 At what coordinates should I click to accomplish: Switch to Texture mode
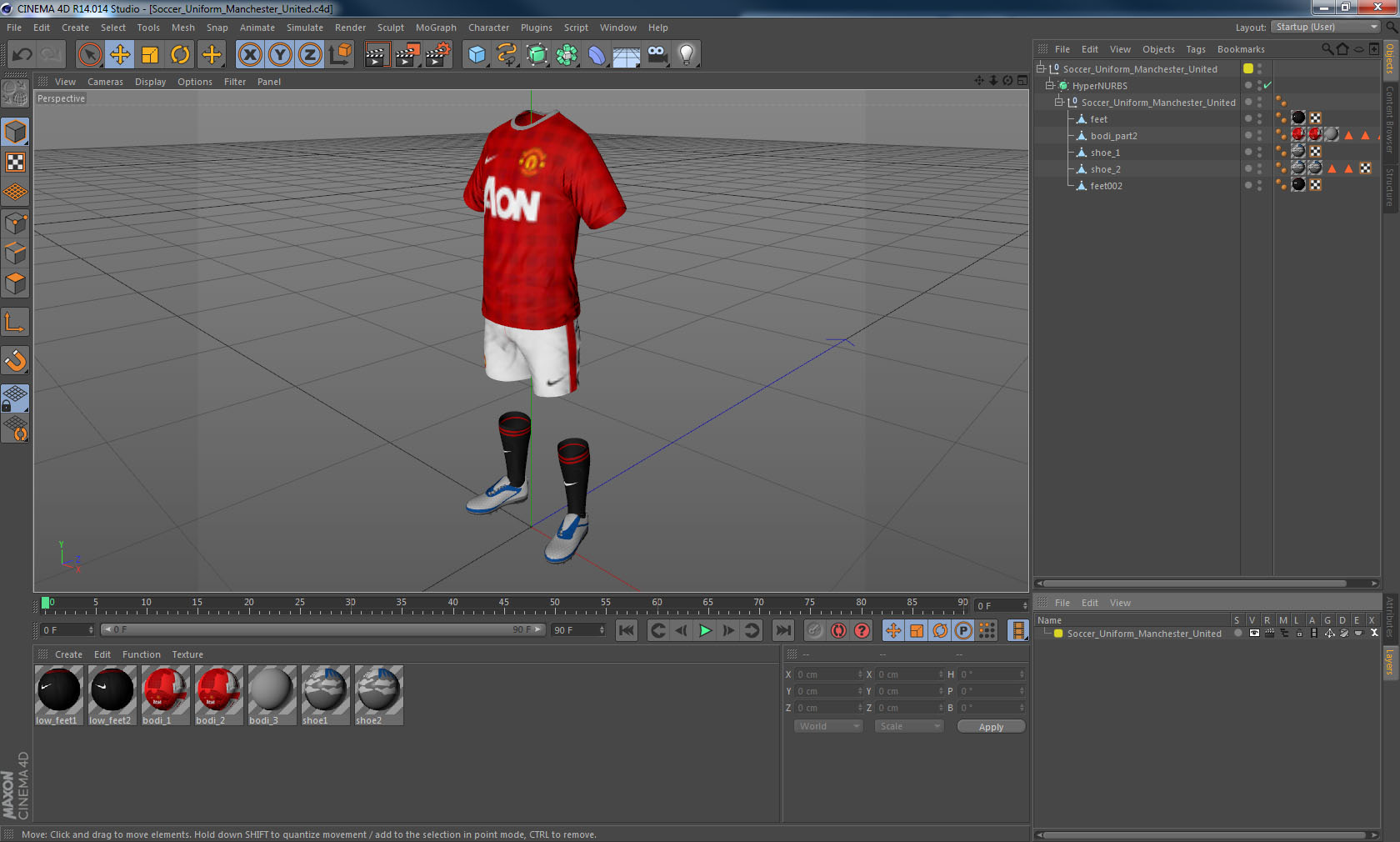point(15,163)
